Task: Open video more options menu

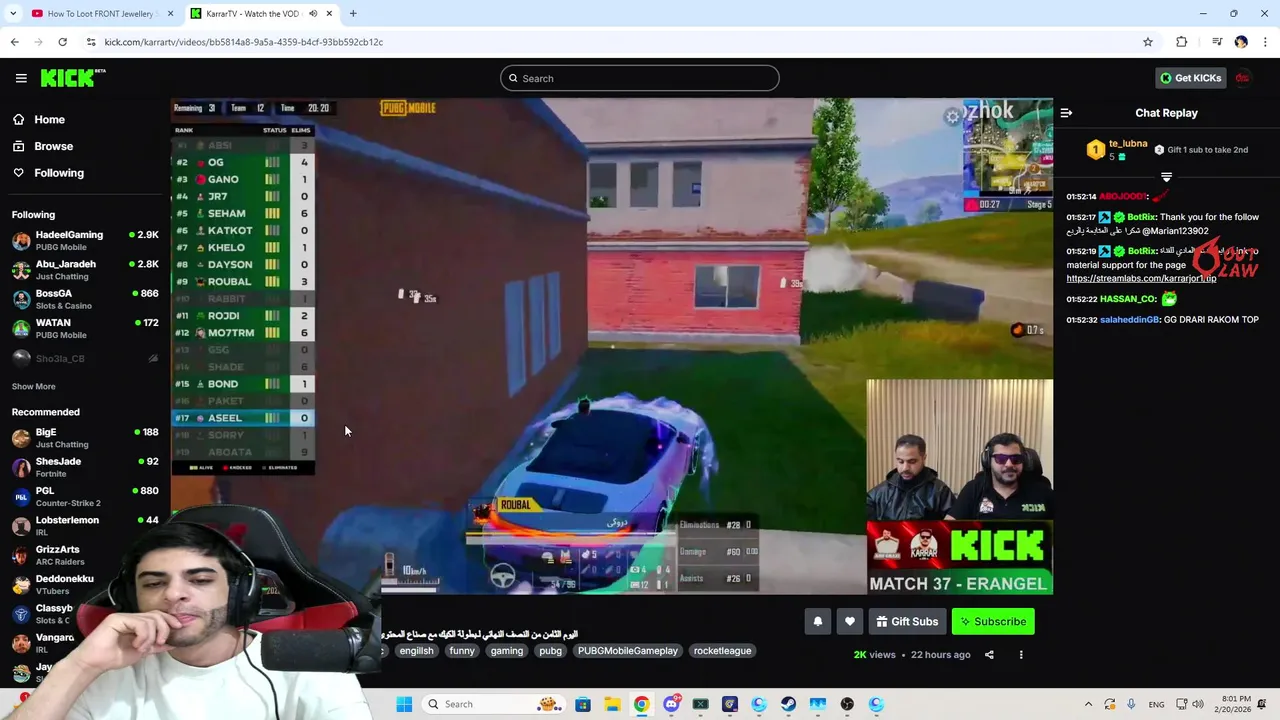Action: 1021,655
